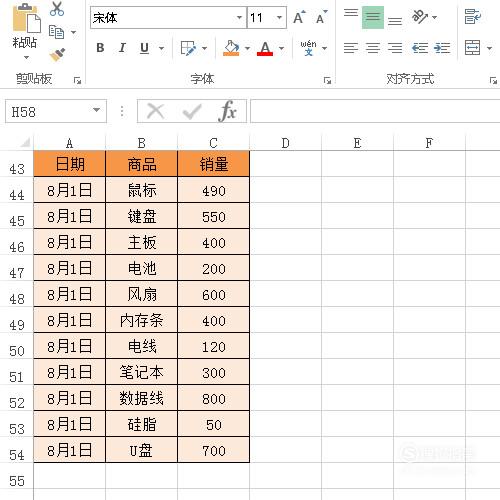
Task: Select row 55 header
Action: [x=17, y=477]
